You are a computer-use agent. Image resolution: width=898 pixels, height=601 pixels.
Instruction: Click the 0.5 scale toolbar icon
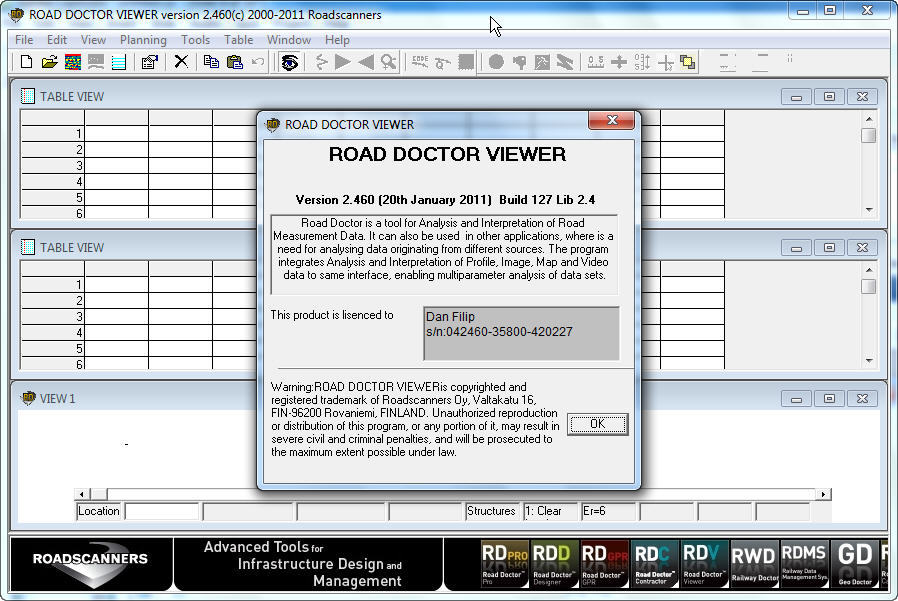596,61
